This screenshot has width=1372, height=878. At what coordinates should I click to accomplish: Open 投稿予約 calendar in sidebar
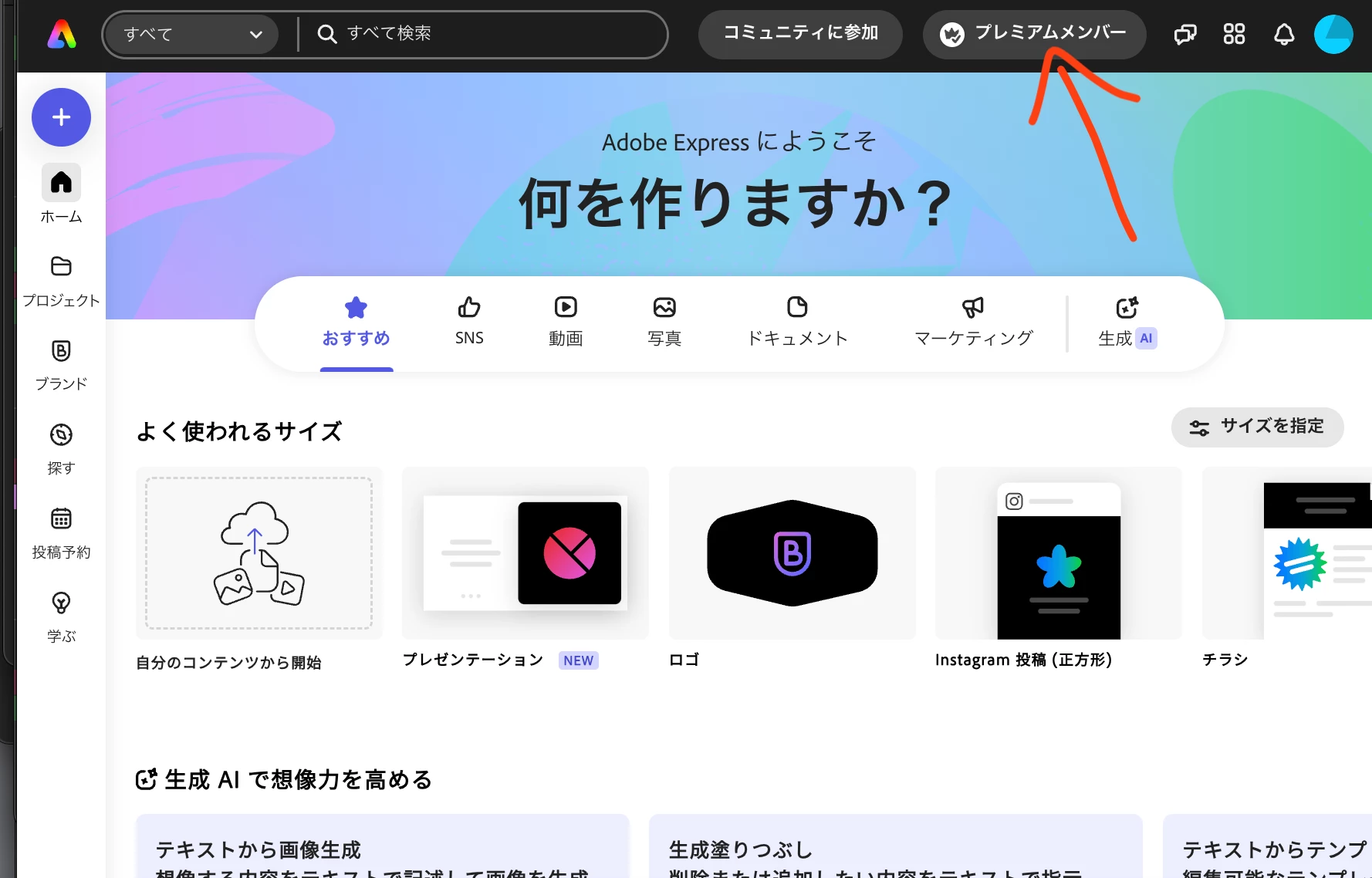(61, 533)
